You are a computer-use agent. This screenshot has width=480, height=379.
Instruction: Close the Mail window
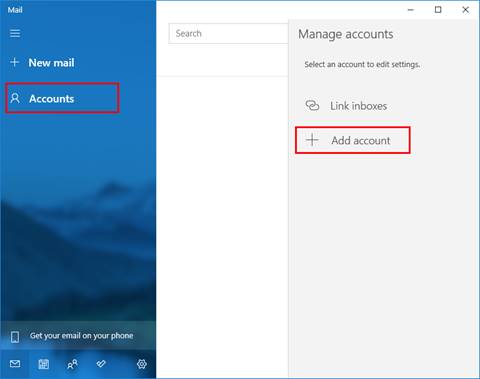click(466, 10)
